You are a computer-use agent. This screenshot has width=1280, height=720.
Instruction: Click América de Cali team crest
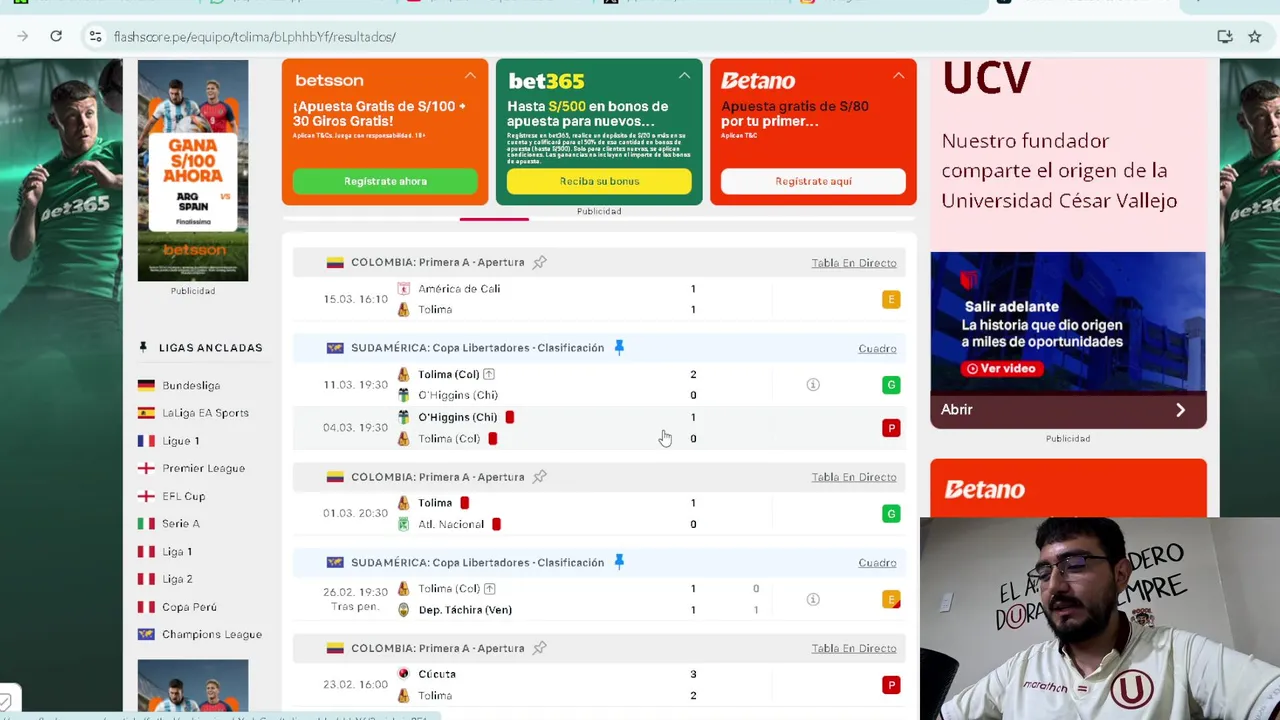[x=404, y=289]
